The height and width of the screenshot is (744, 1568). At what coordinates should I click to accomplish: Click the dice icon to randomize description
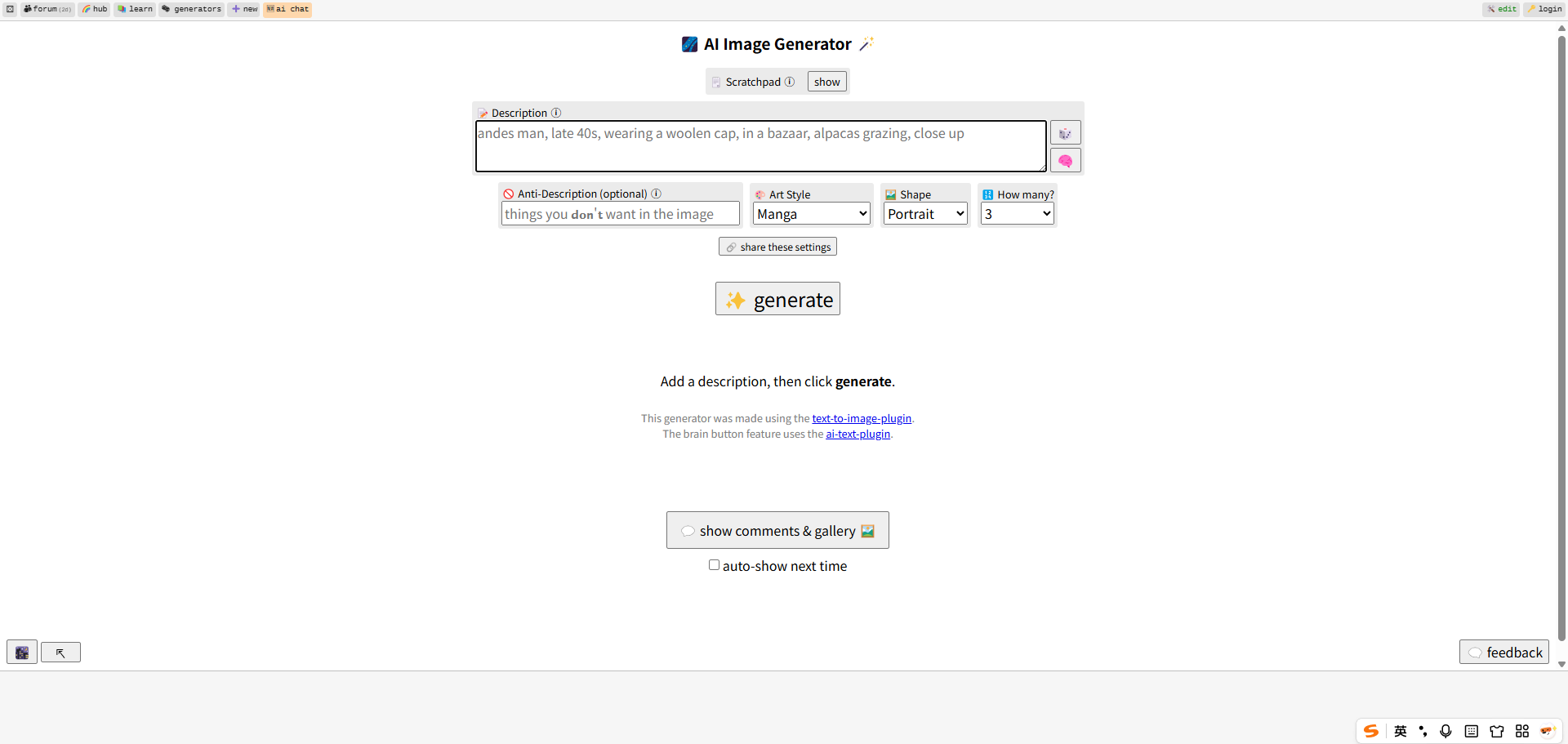pos(1065,132)
